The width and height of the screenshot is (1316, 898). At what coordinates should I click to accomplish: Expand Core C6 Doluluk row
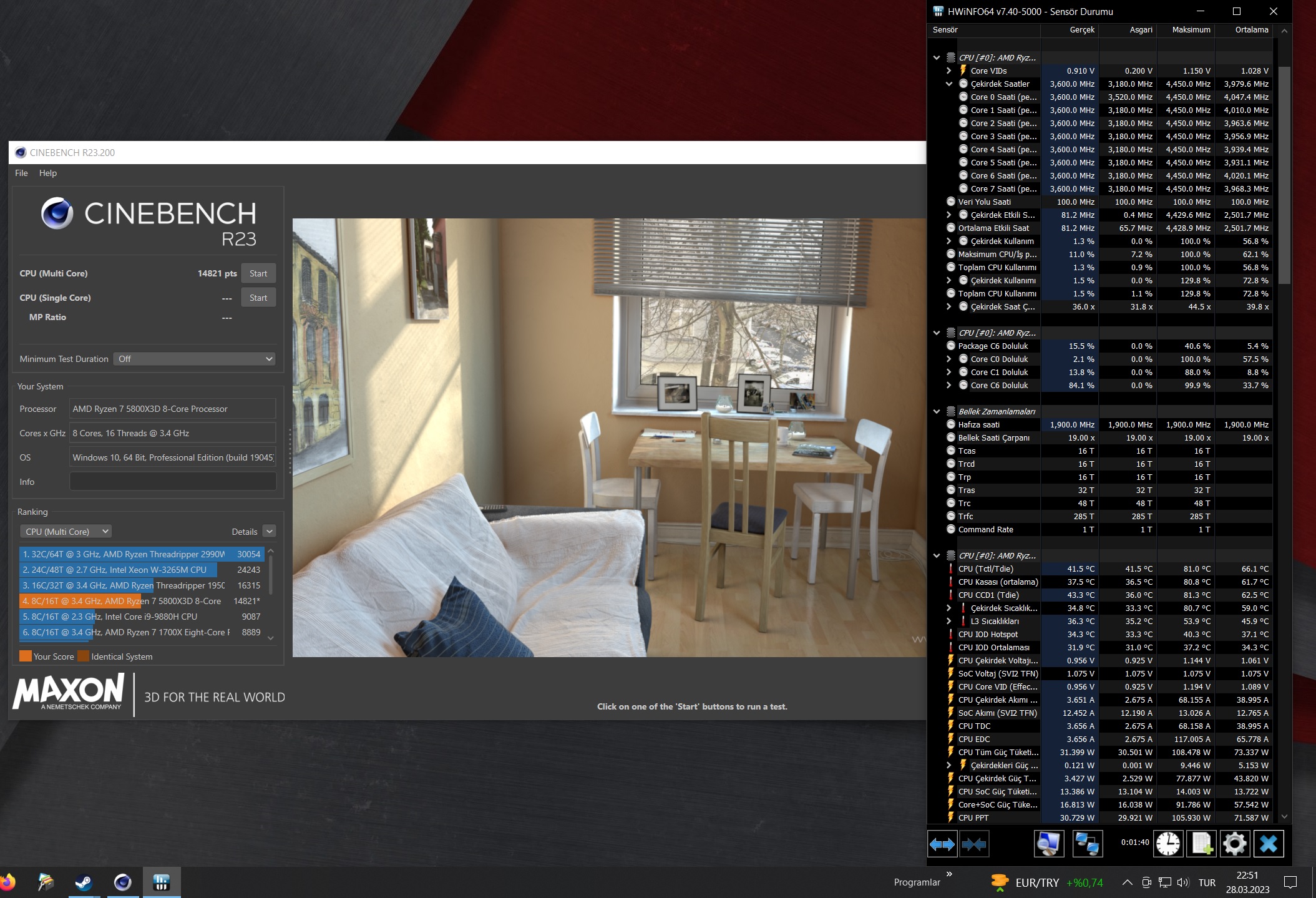[949, 385]
